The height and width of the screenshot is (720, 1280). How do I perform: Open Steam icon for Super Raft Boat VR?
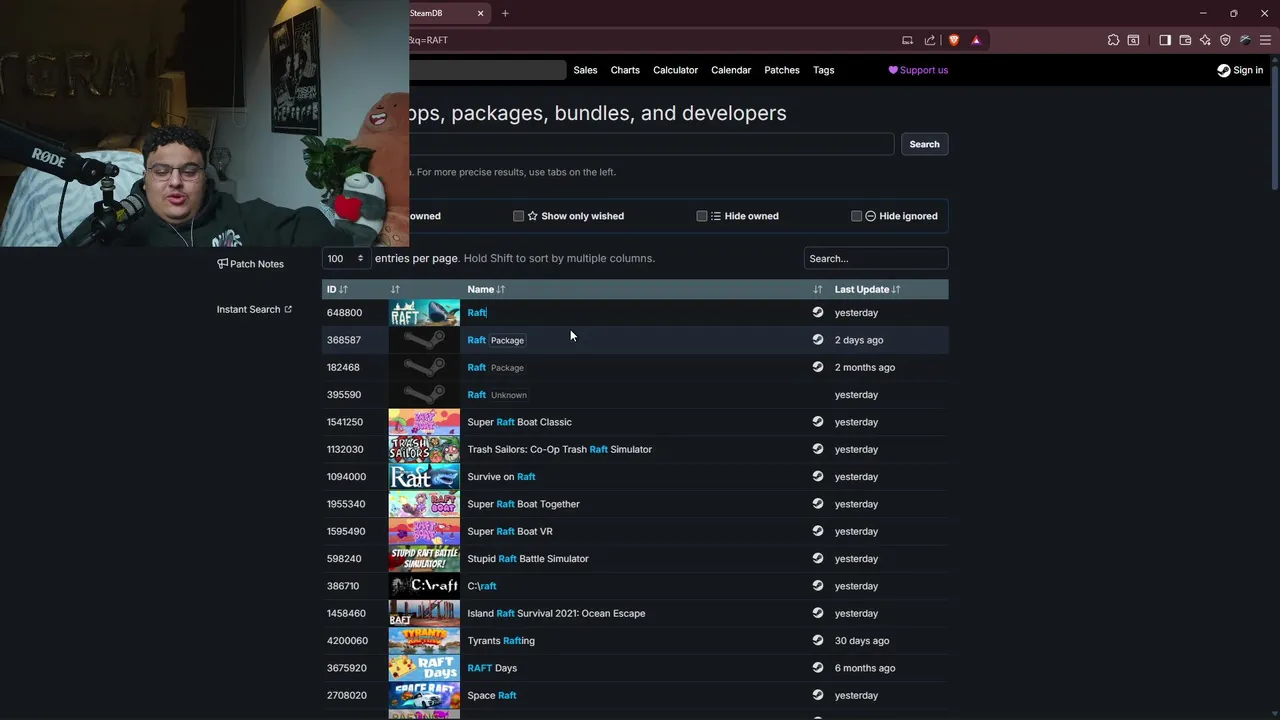(818, 531)
